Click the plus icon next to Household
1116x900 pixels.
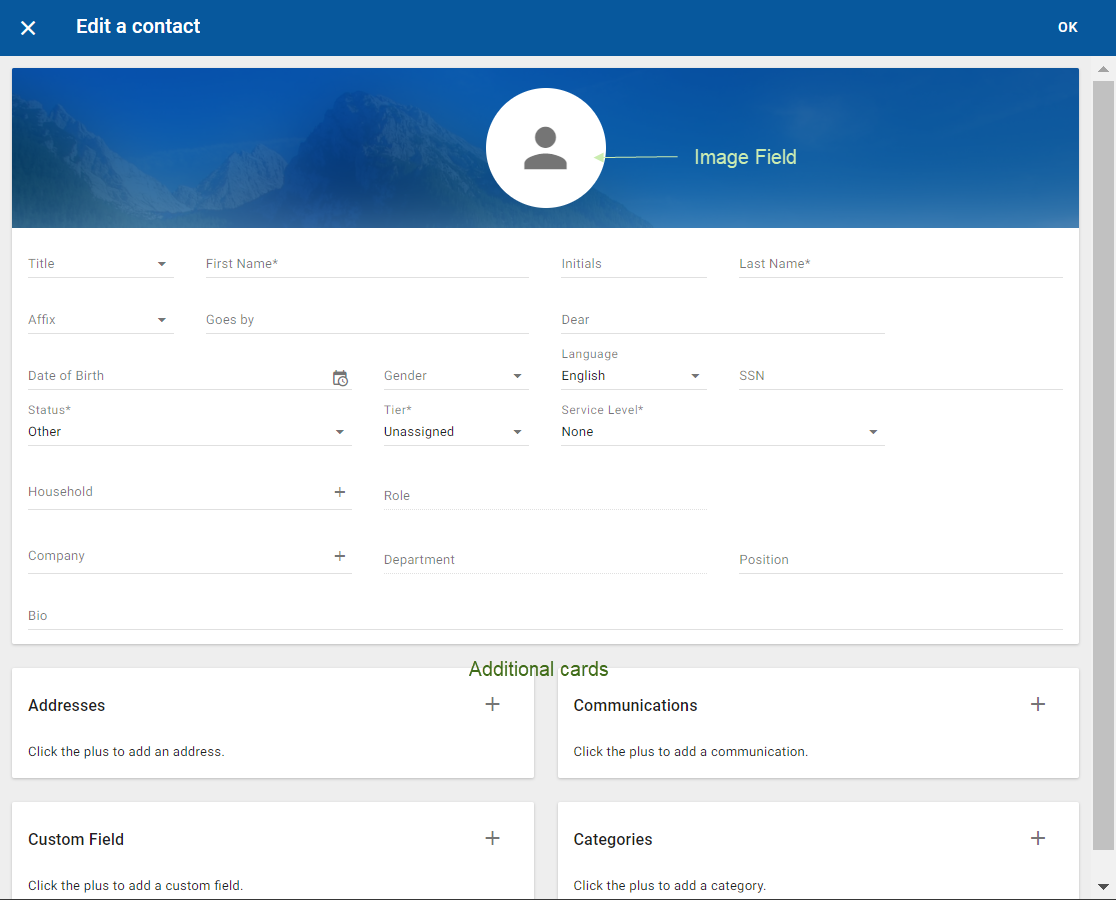pyautogui.click(x=340, y=492)
